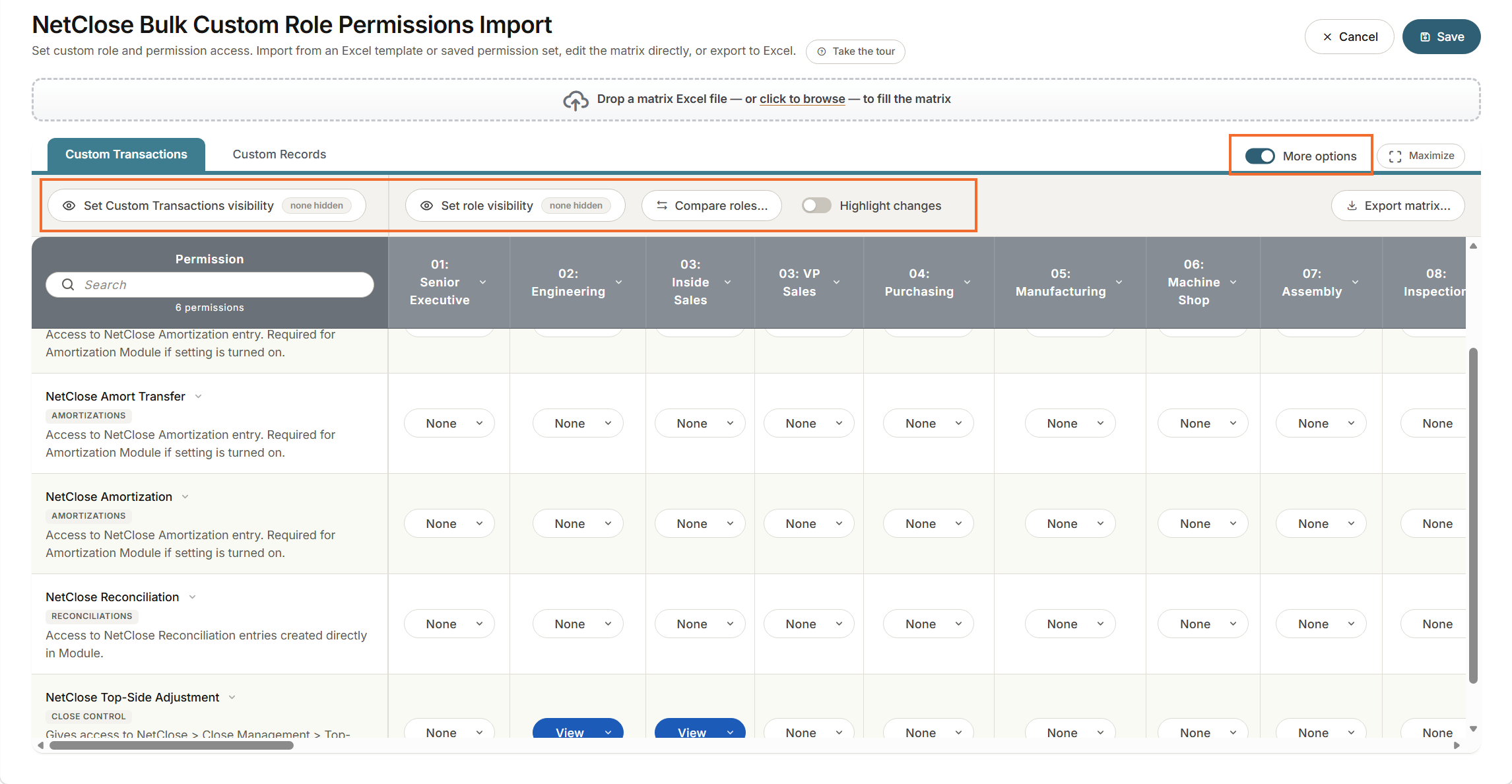Open the 03: VP Sales column chevron
This screenshot has height=784, width=1512.
click(837, 282)
